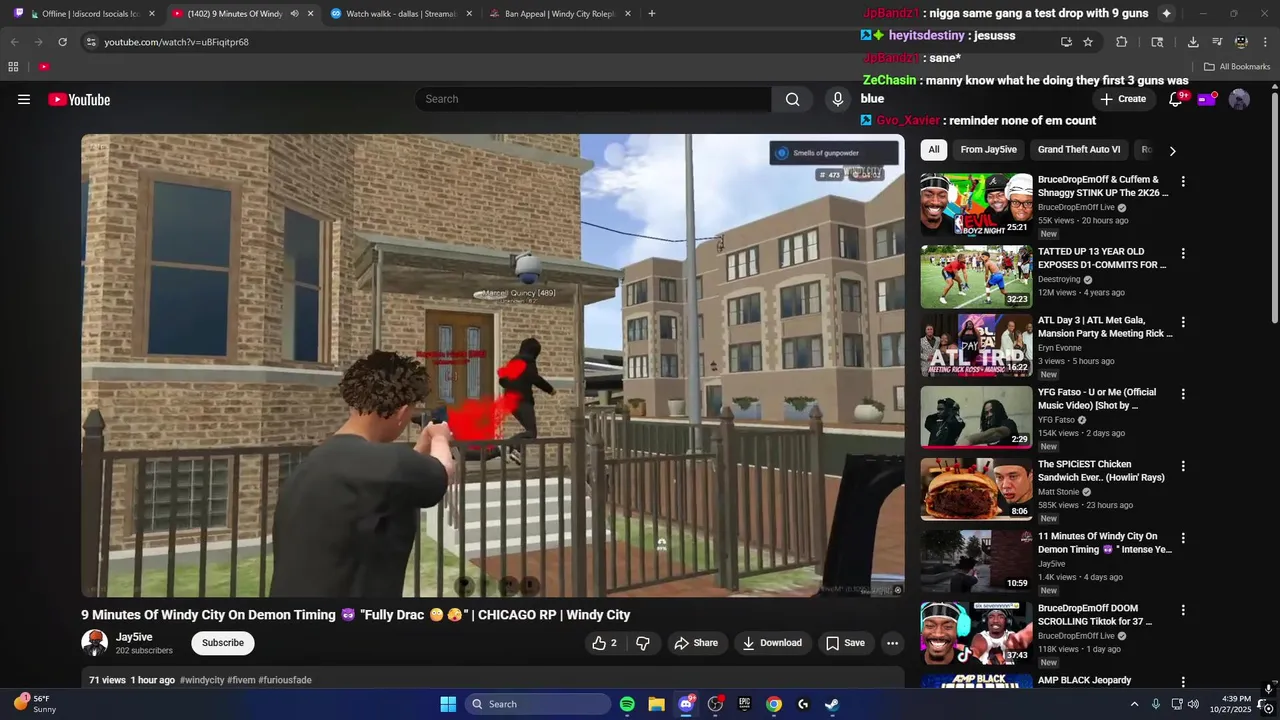Open Chrome extensions puzzle icon
This screenshot has height=720, width=1280.
pos(1121,42)
